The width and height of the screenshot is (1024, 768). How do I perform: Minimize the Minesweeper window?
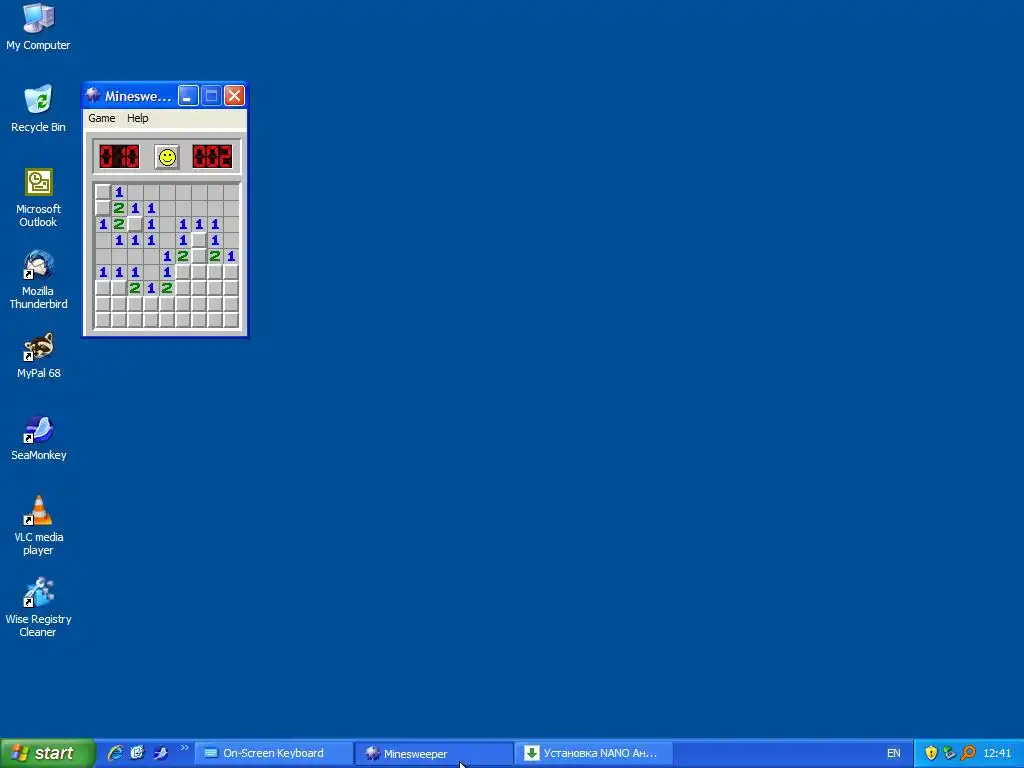pyautogui.click(x=188, y=96)
